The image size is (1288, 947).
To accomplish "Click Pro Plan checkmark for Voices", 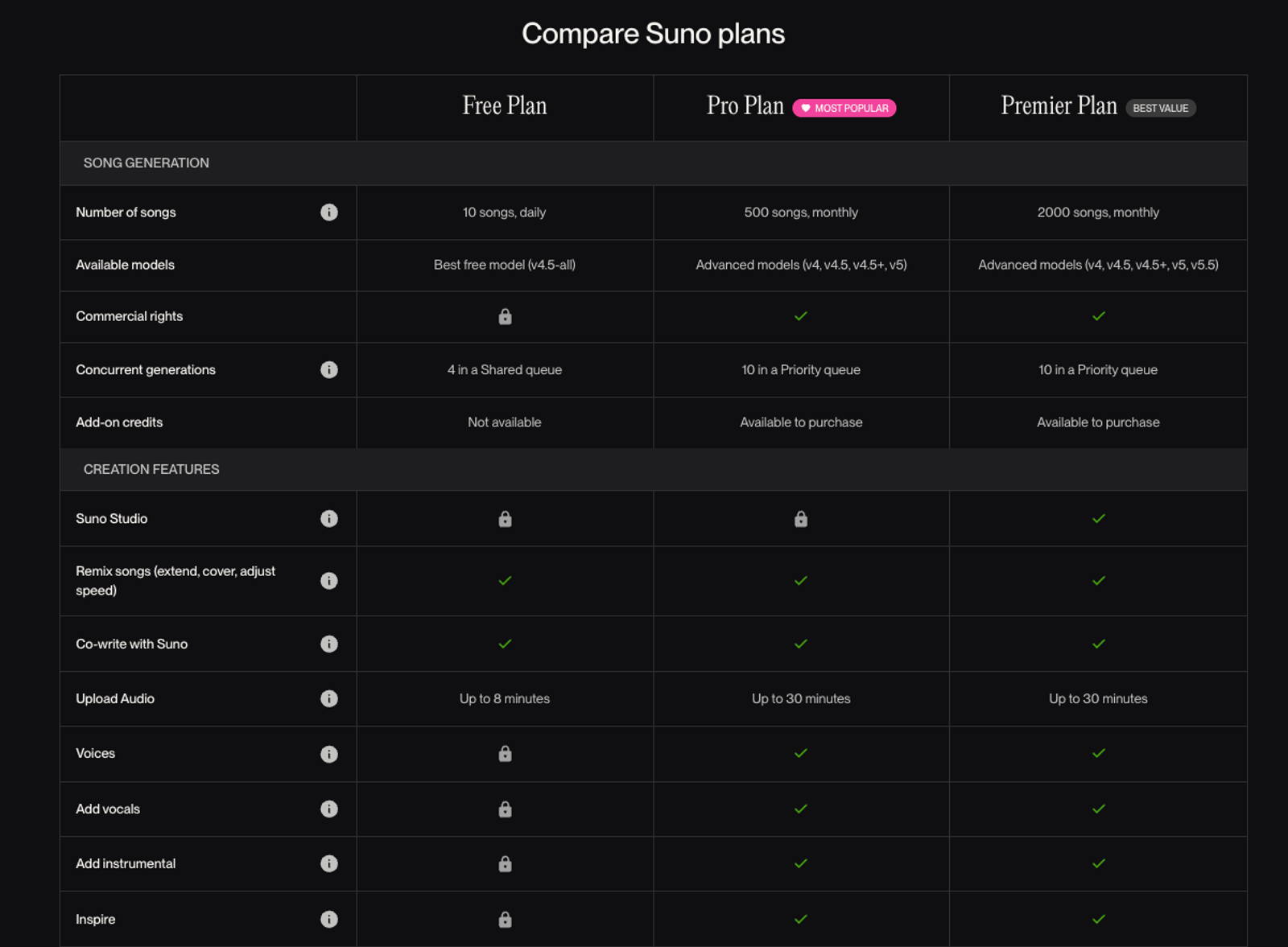I will coord(801,753).
